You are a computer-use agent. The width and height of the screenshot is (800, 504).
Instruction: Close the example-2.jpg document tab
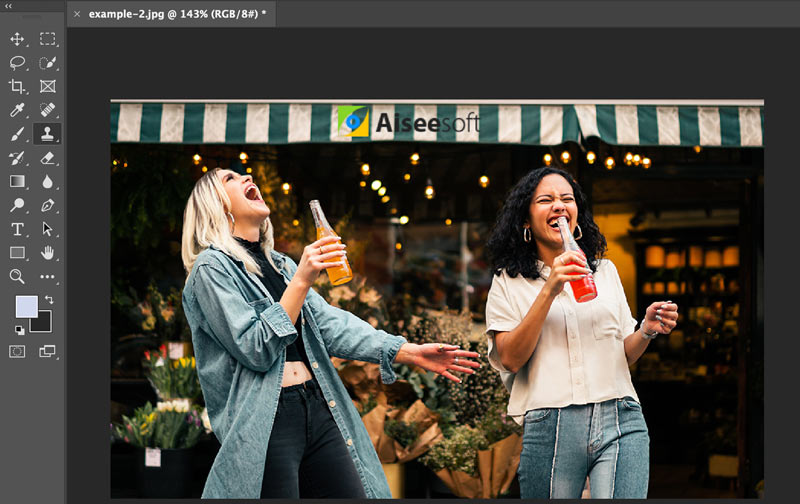[x=77, y=14]
